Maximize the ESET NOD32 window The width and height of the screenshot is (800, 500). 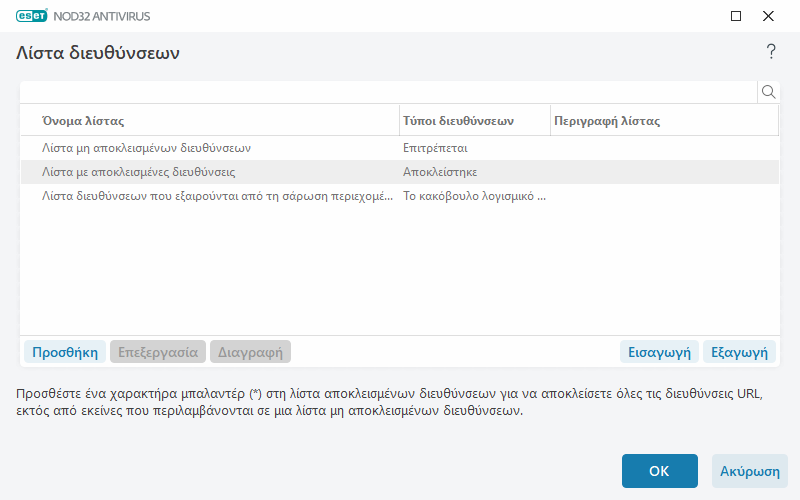[736, 16]
